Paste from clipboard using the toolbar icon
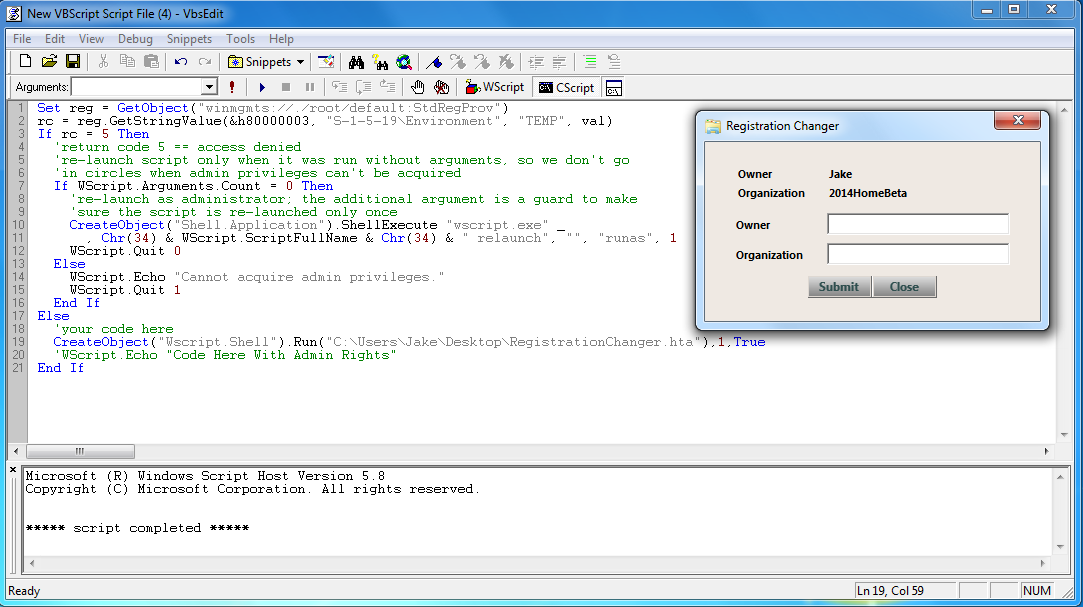The height and width of the screenshot is (607, 1083). point(151,61)
